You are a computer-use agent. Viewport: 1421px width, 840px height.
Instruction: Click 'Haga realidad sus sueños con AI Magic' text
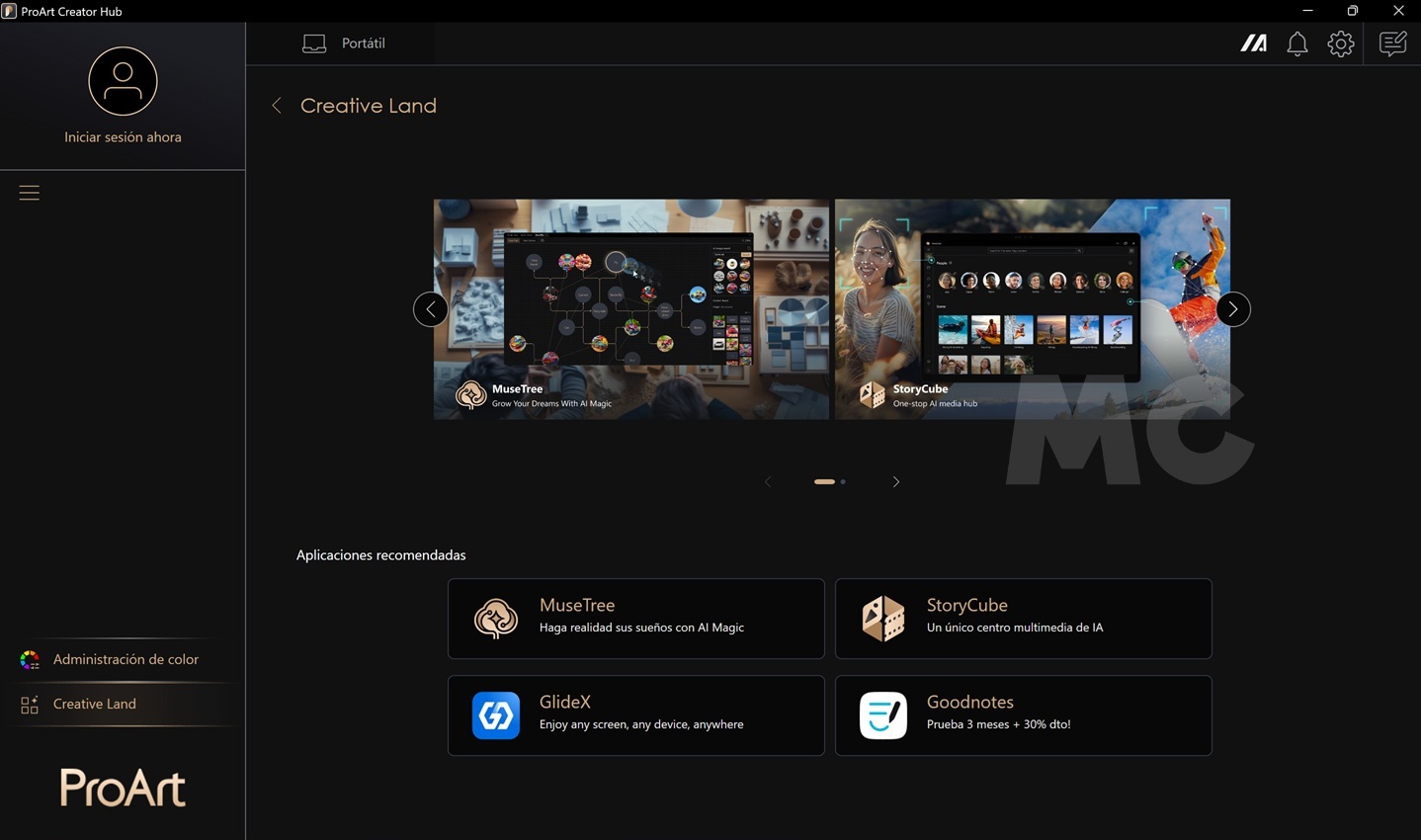641,628
